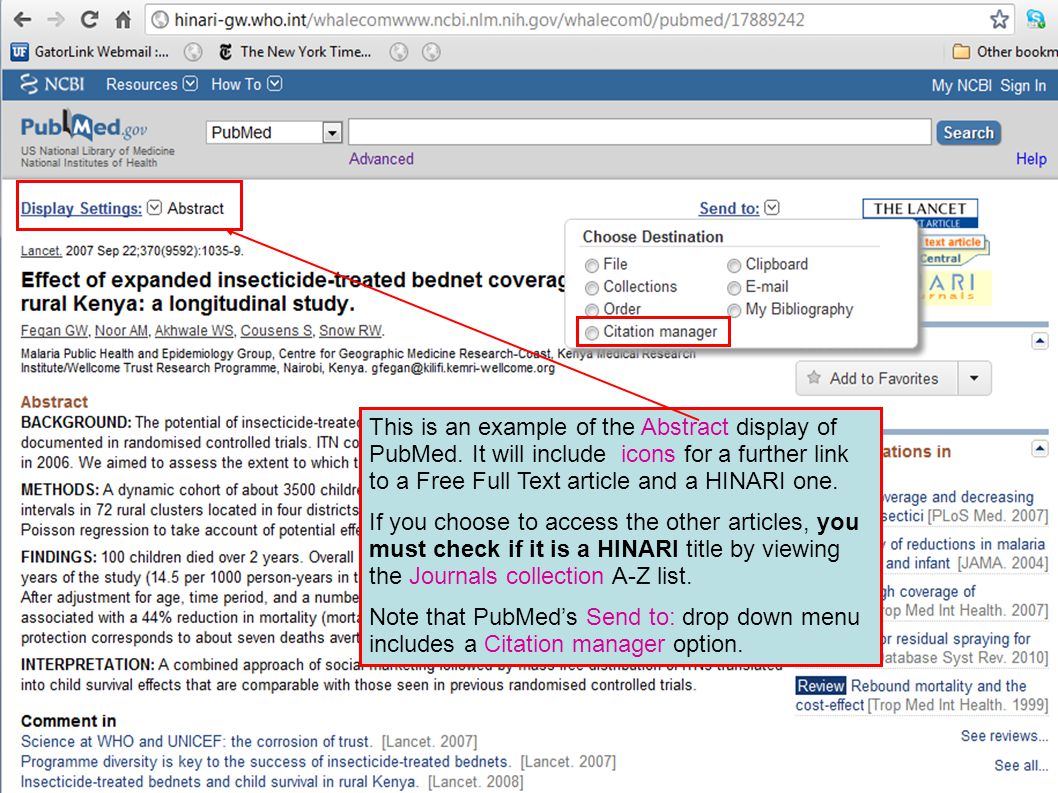1058x793 pixels.
Task: Open the Other bookmarks folder
Action: (x=1004, y=52)
